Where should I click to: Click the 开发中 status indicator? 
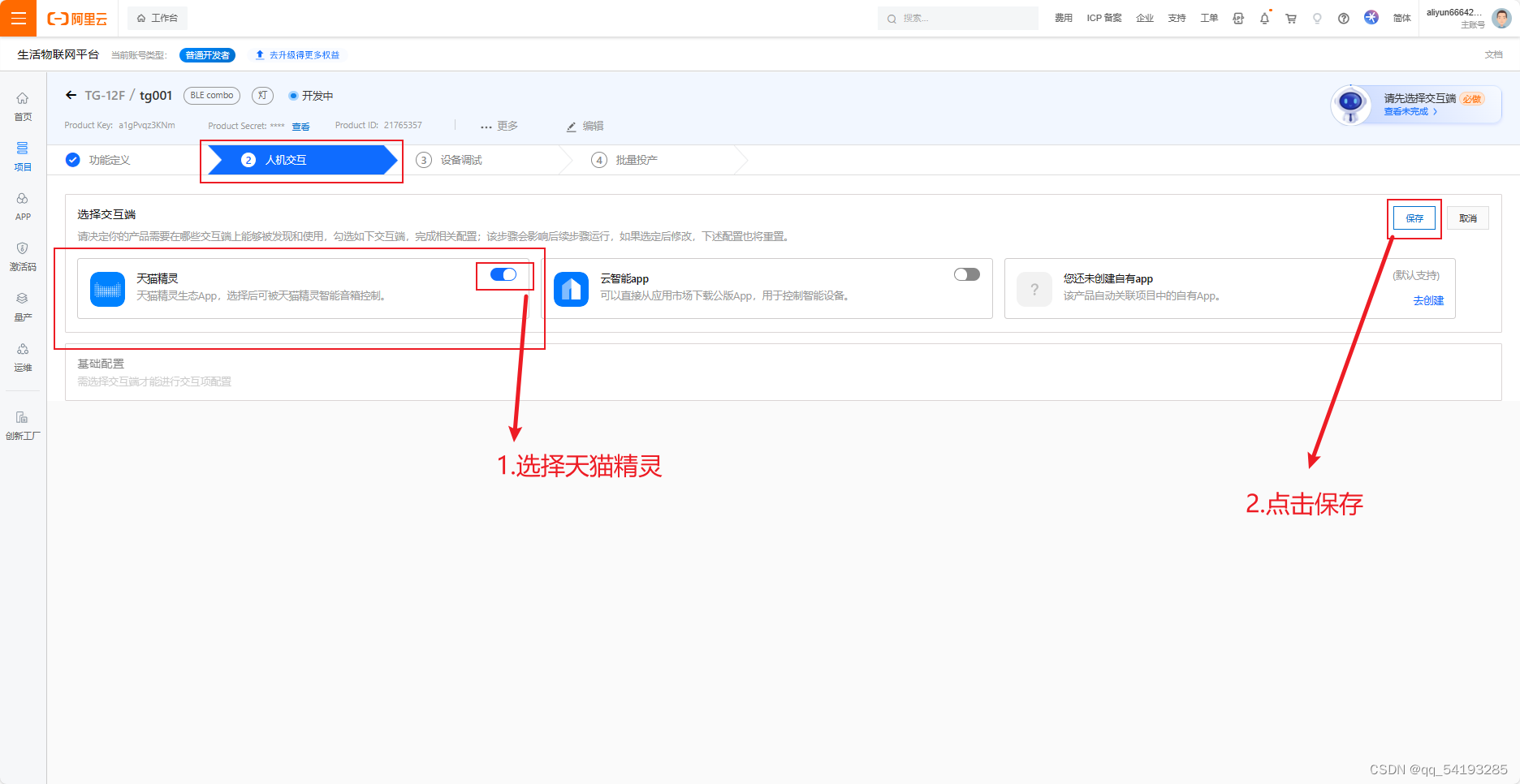tap(311, 96)
